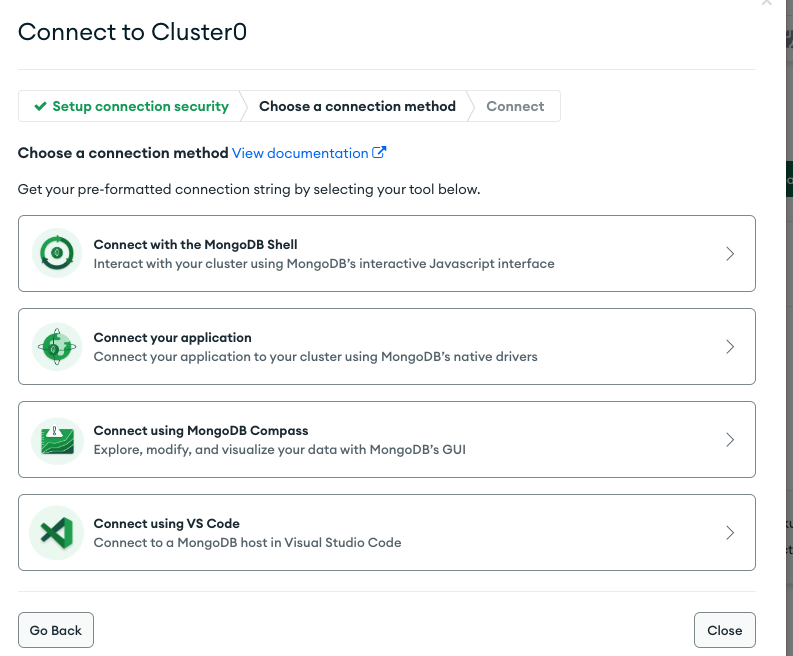Select Connect using VS Code title
The width and height of the screenshot is (793, 656).
coord(166,523)
